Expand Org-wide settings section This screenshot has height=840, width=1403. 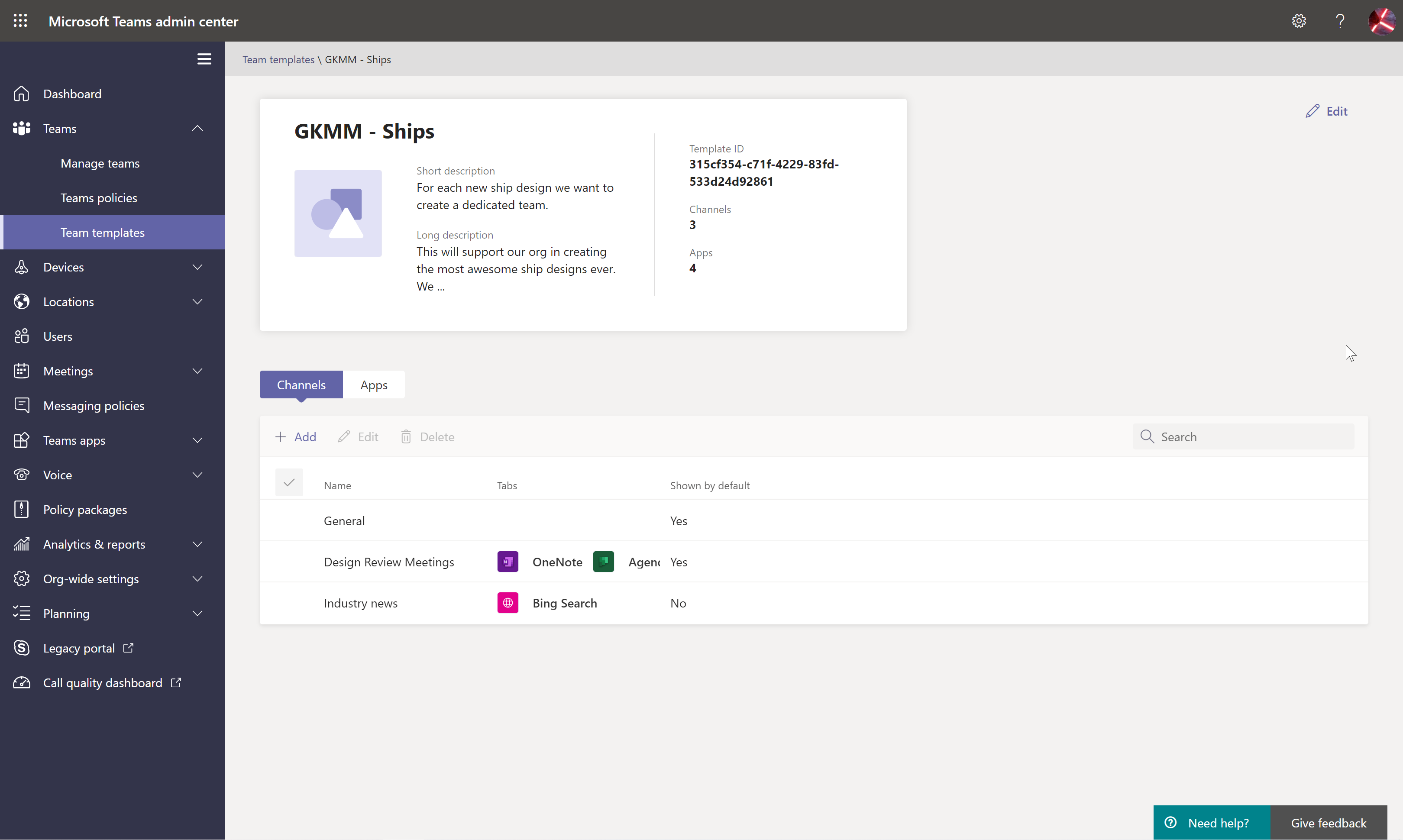click(x=197, y=578)
